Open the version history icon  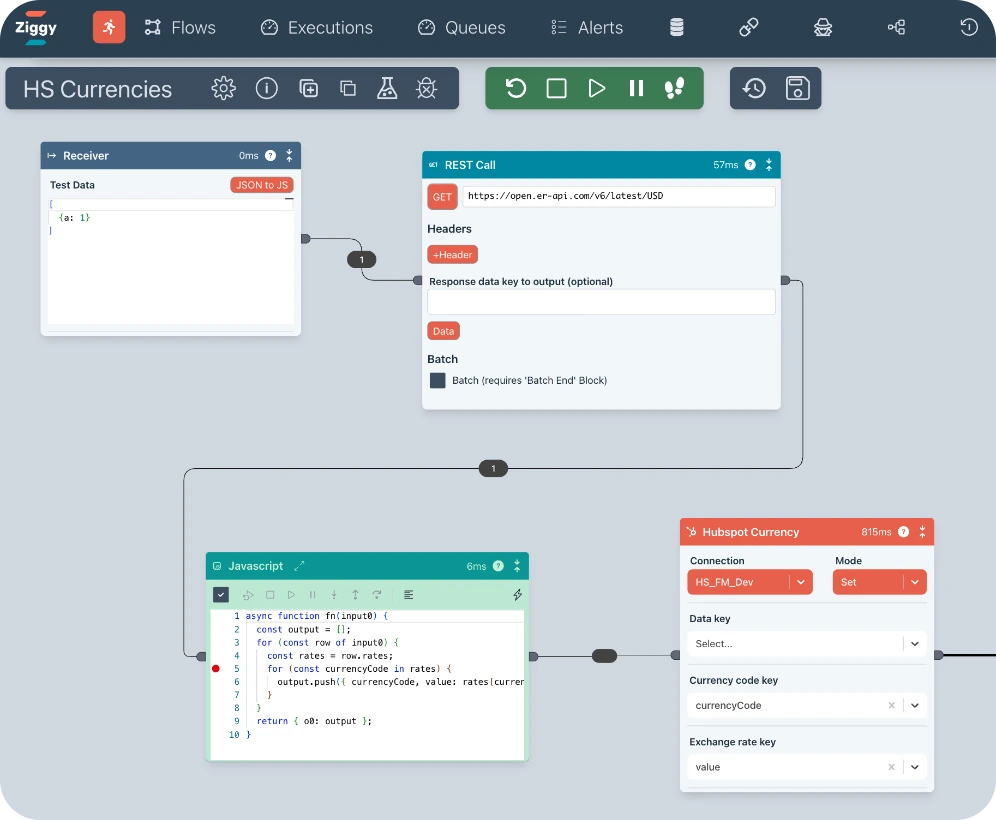coord(754,88)
